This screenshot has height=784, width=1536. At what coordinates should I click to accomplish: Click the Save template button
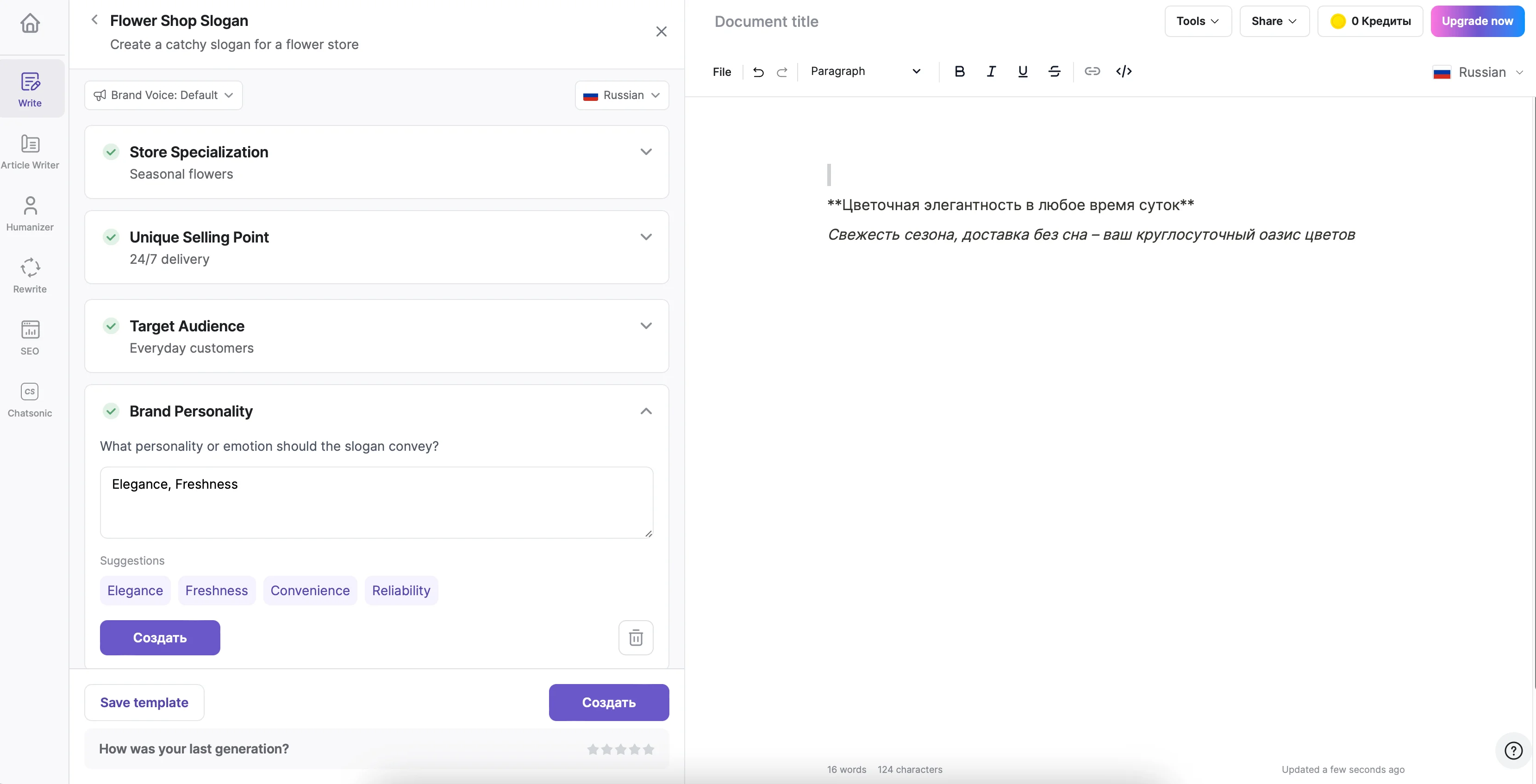click(144, 703)
